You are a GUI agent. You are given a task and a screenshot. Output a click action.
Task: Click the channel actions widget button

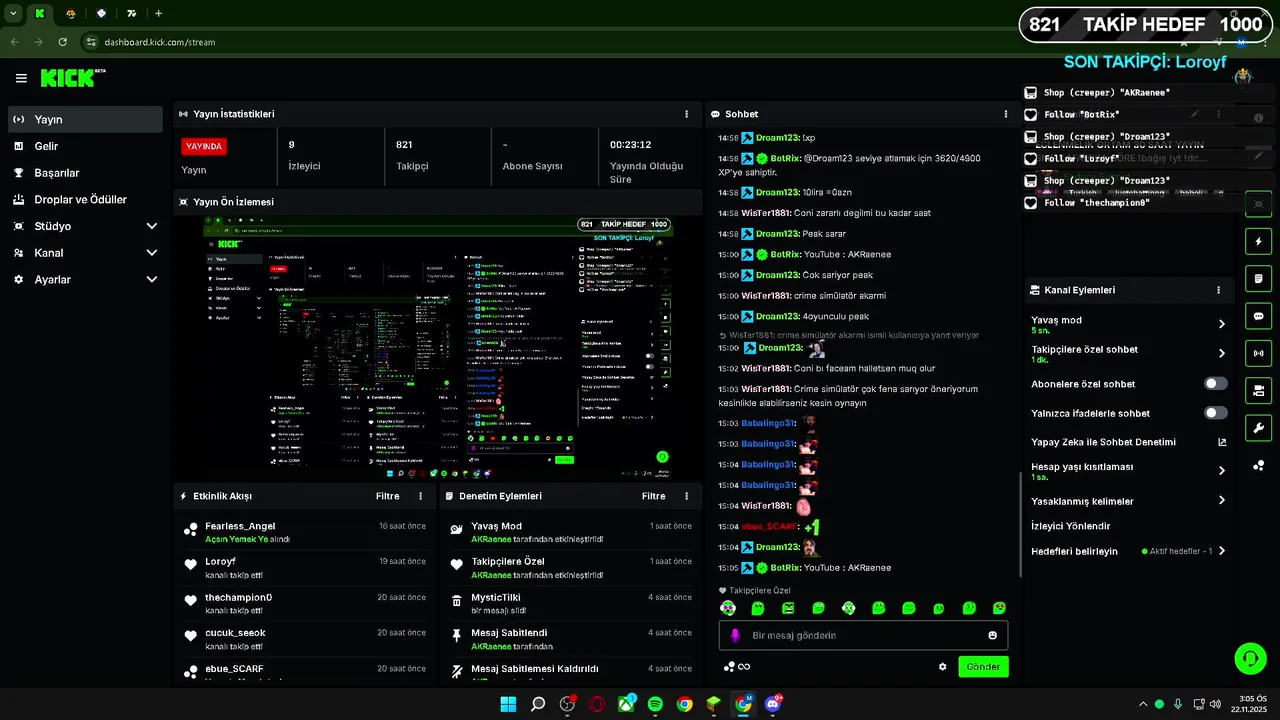click(x=1258, y=390)
